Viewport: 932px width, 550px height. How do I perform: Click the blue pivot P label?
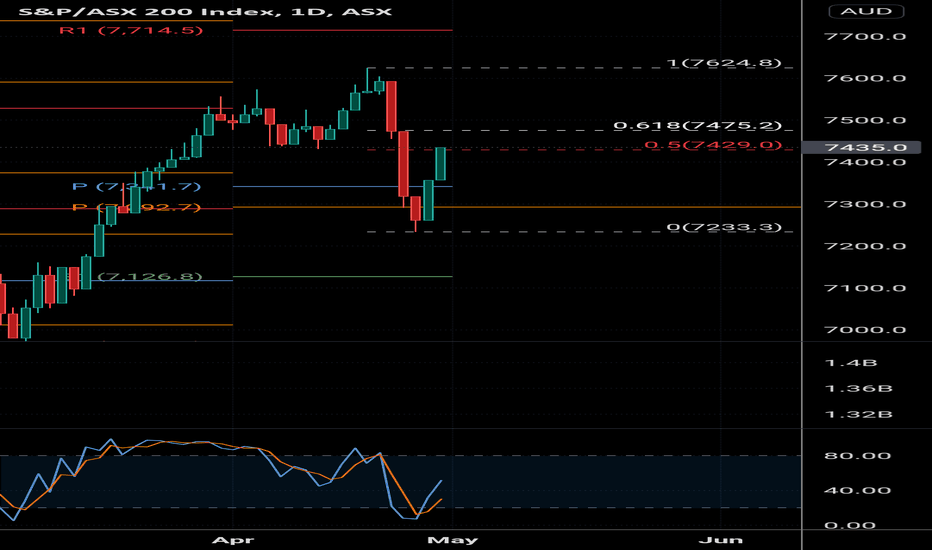pos(136,186)
